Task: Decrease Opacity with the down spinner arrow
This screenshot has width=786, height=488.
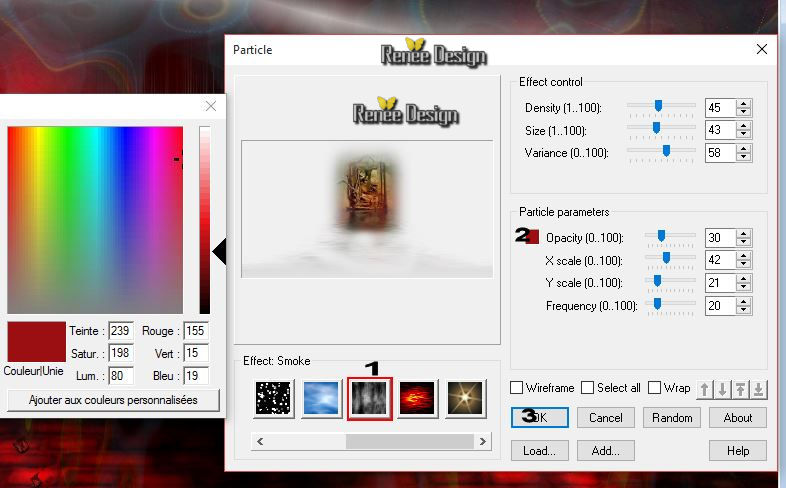Action: 744,242
